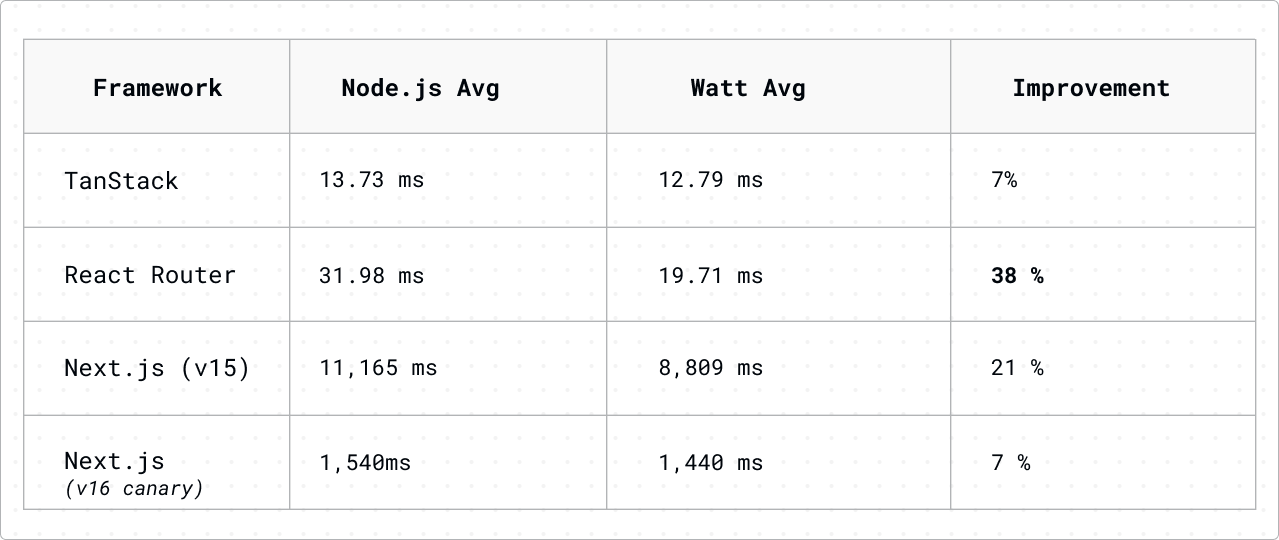Click the 8,809 ms Watt value
The width and height of the screenshot is (1279, 540).
click(710, 368)
